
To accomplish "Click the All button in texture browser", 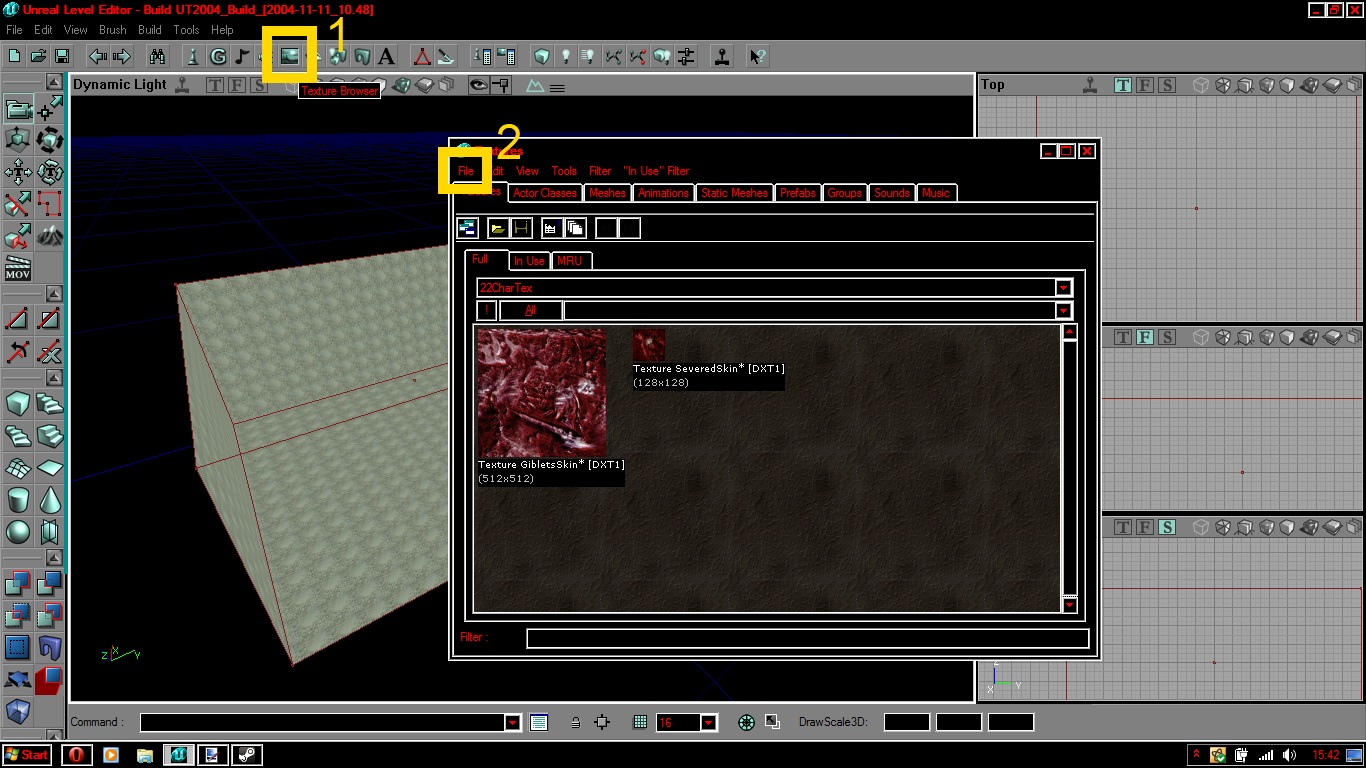I will click(x=530, y=310).
